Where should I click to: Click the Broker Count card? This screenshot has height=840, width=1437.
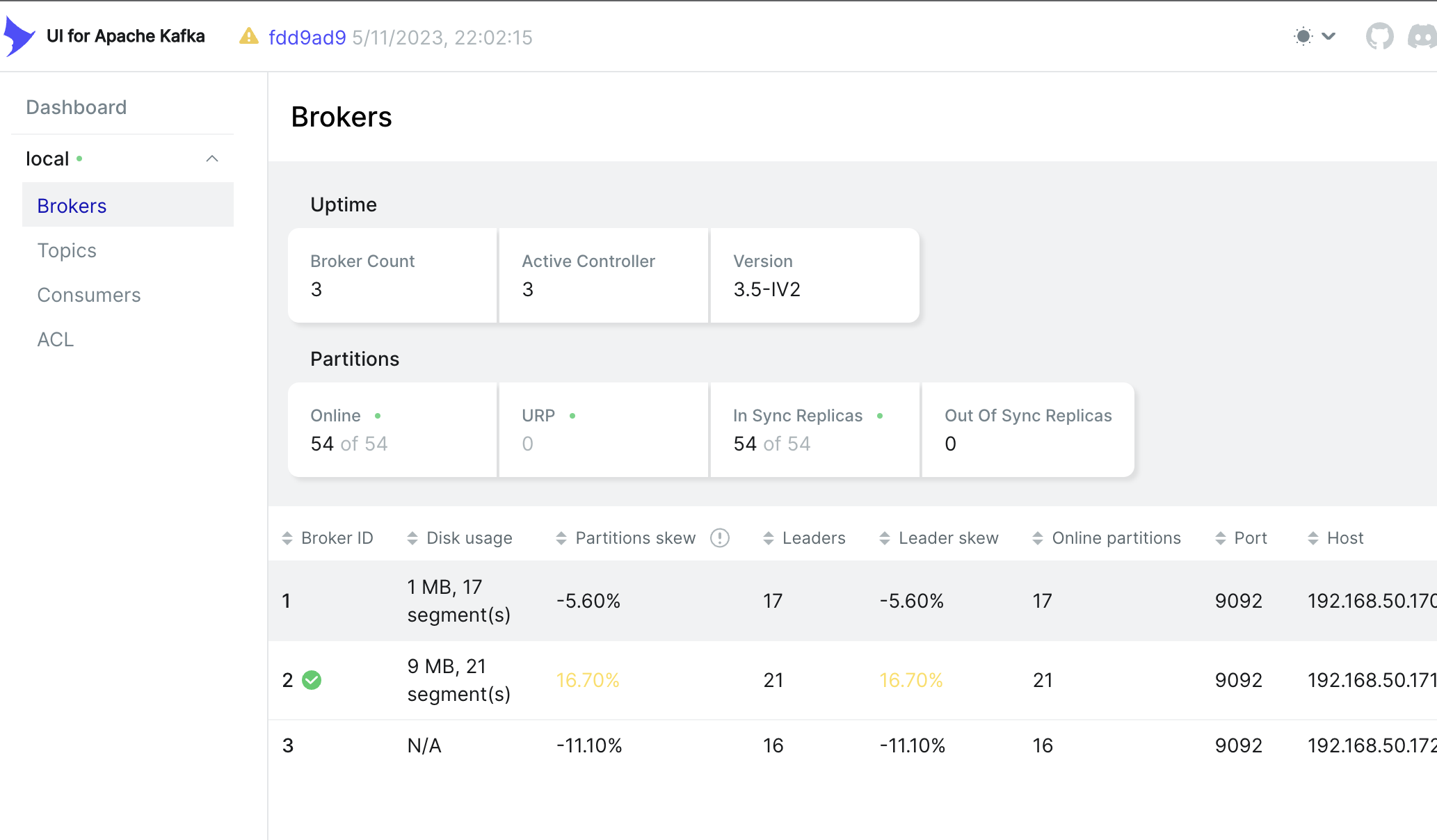point(392,275)
